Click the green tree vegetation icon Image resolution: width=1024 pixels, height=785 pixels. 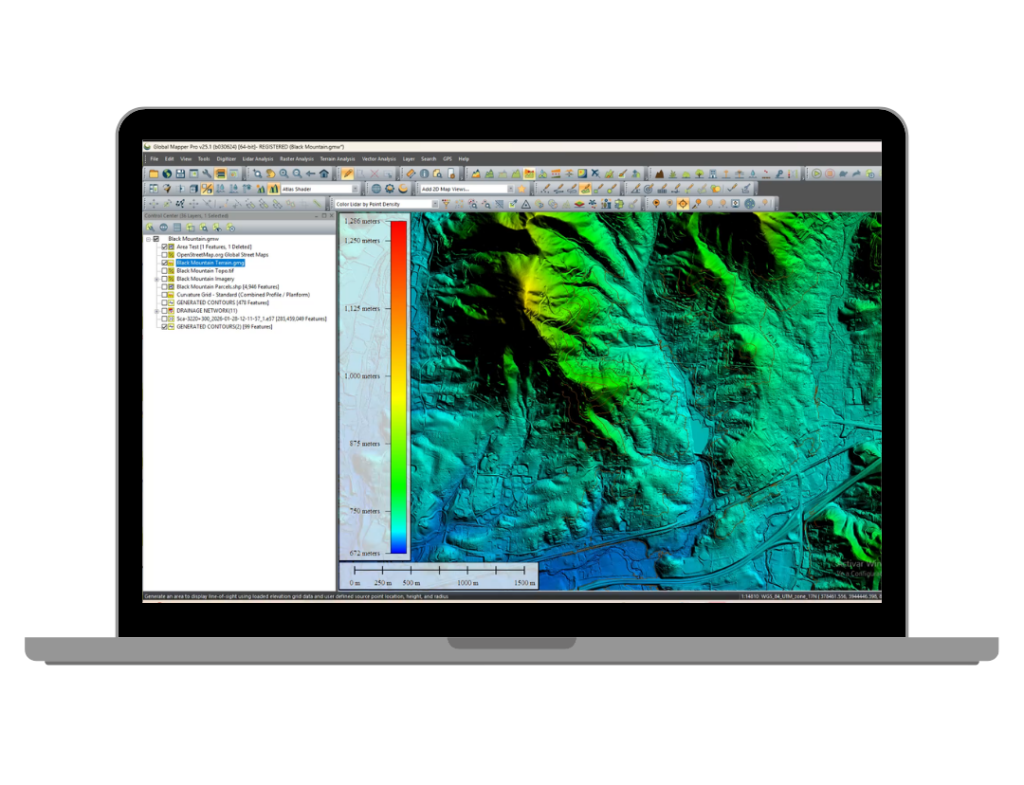click(x=699, y=174)
